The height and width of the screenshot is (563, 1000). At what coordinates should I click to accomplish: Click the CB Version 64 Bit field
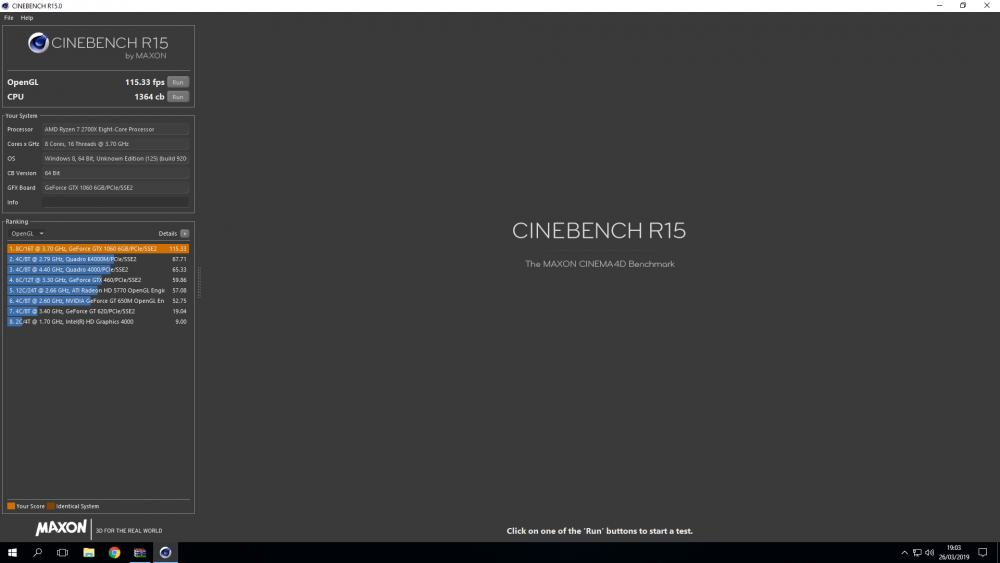tap(115, 173)
